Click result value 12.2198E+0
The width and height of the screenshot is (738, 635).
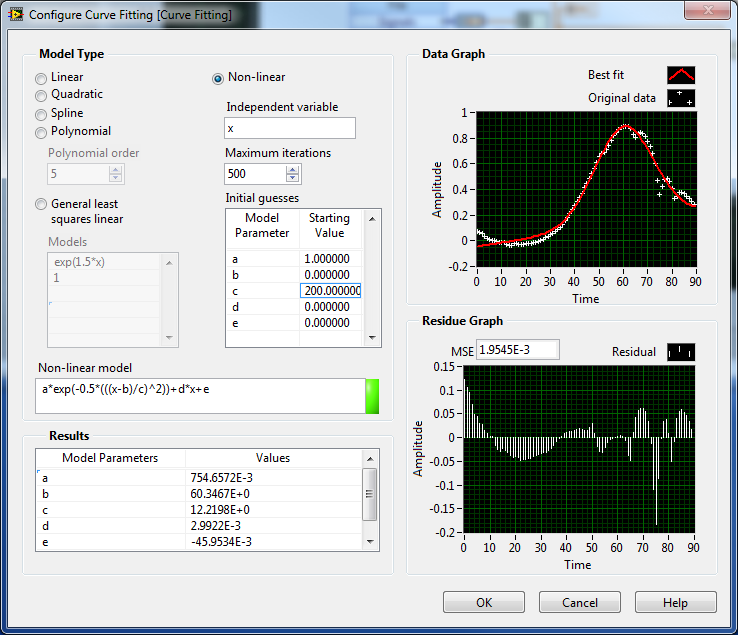coord(274,510)
